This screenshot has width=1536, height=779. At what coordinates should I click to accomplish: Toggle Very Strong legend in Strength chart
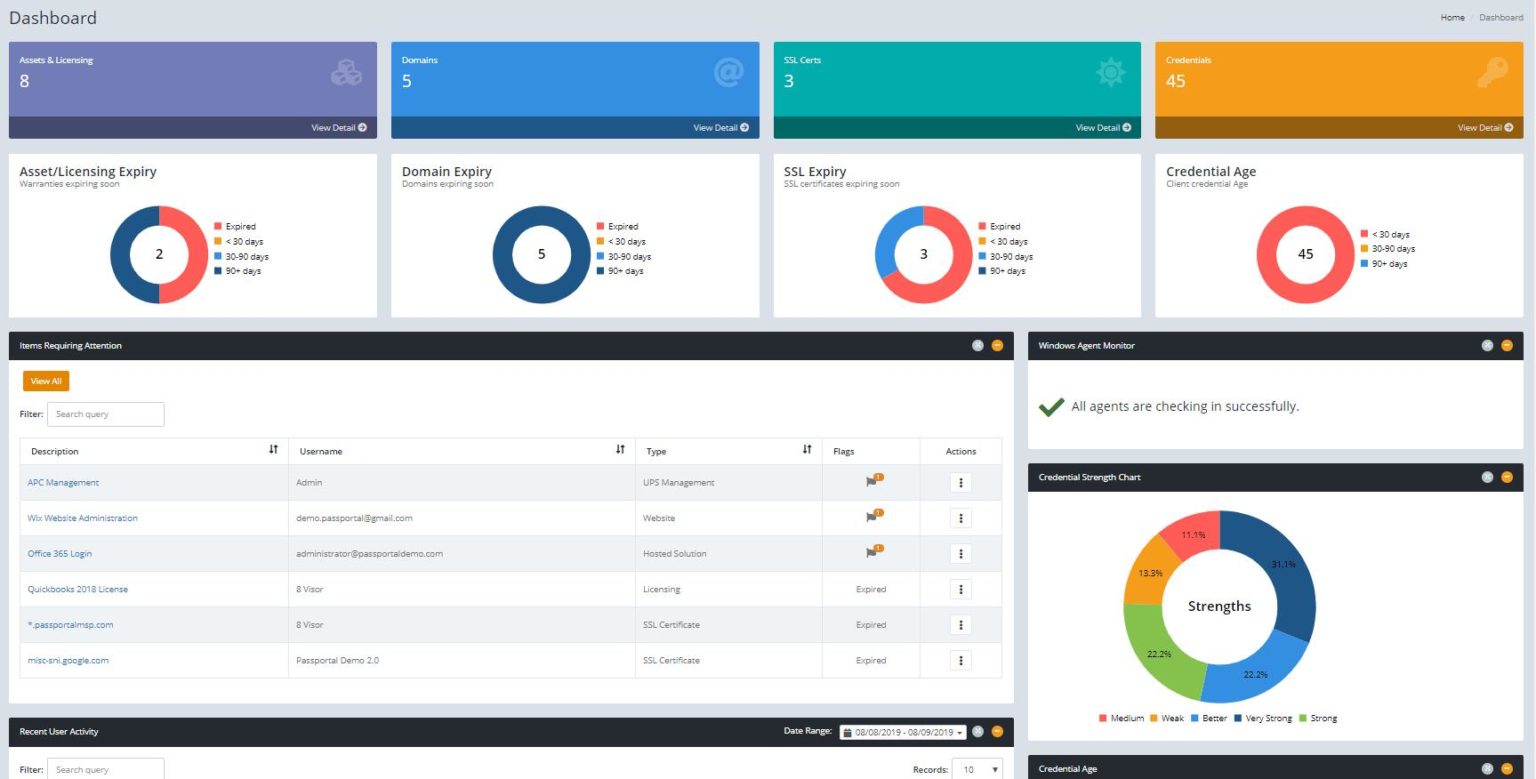(x=1262, y=718)
